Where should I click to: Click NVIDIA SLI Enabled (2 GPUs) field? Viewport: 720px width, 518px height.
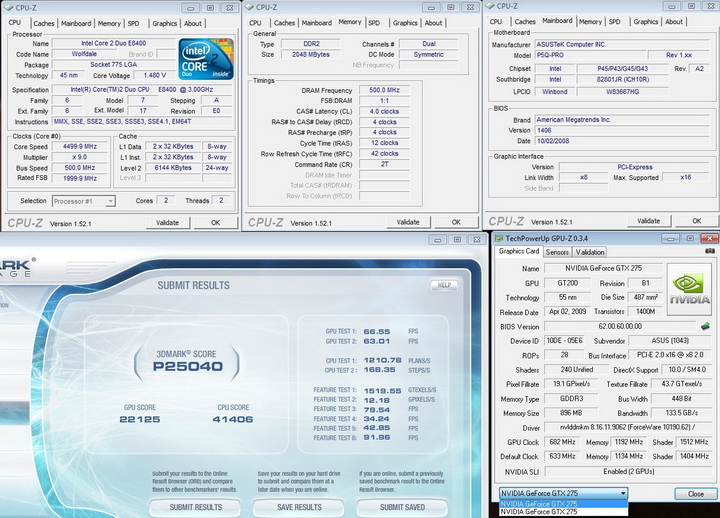pyautogui.click(x=629, y=472)
